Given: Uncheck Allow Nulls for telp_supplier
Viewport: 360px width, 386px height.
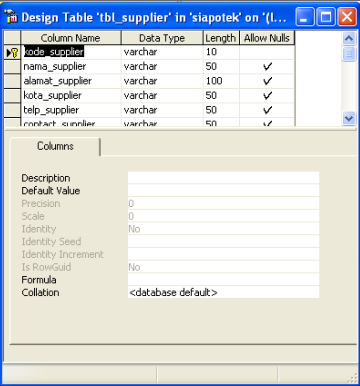Looking at the screenshot, I should [x=267, y=110].
